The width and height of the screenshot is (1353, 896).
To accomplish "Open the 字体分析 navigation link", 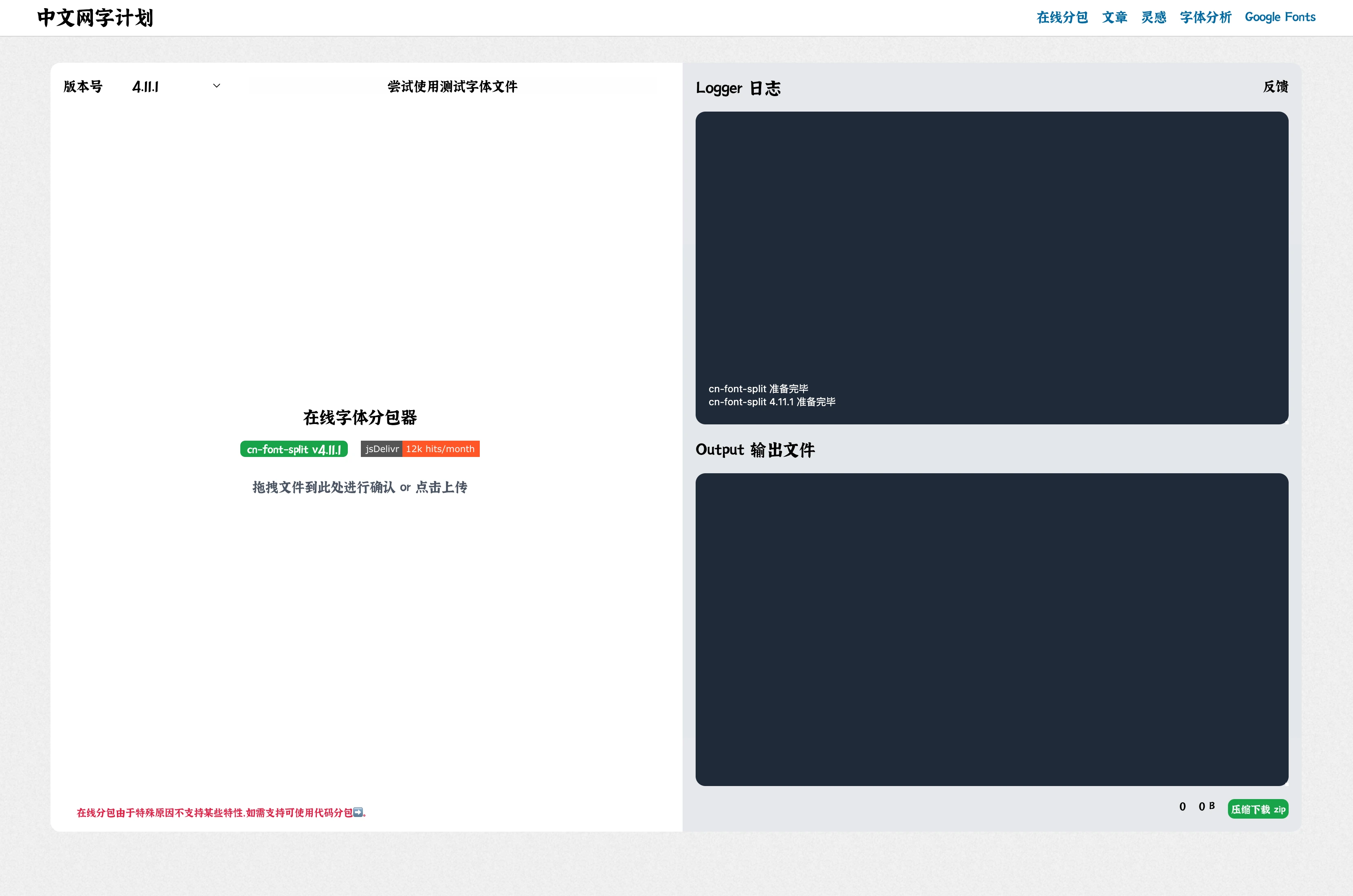I will tap(1206, 17).
